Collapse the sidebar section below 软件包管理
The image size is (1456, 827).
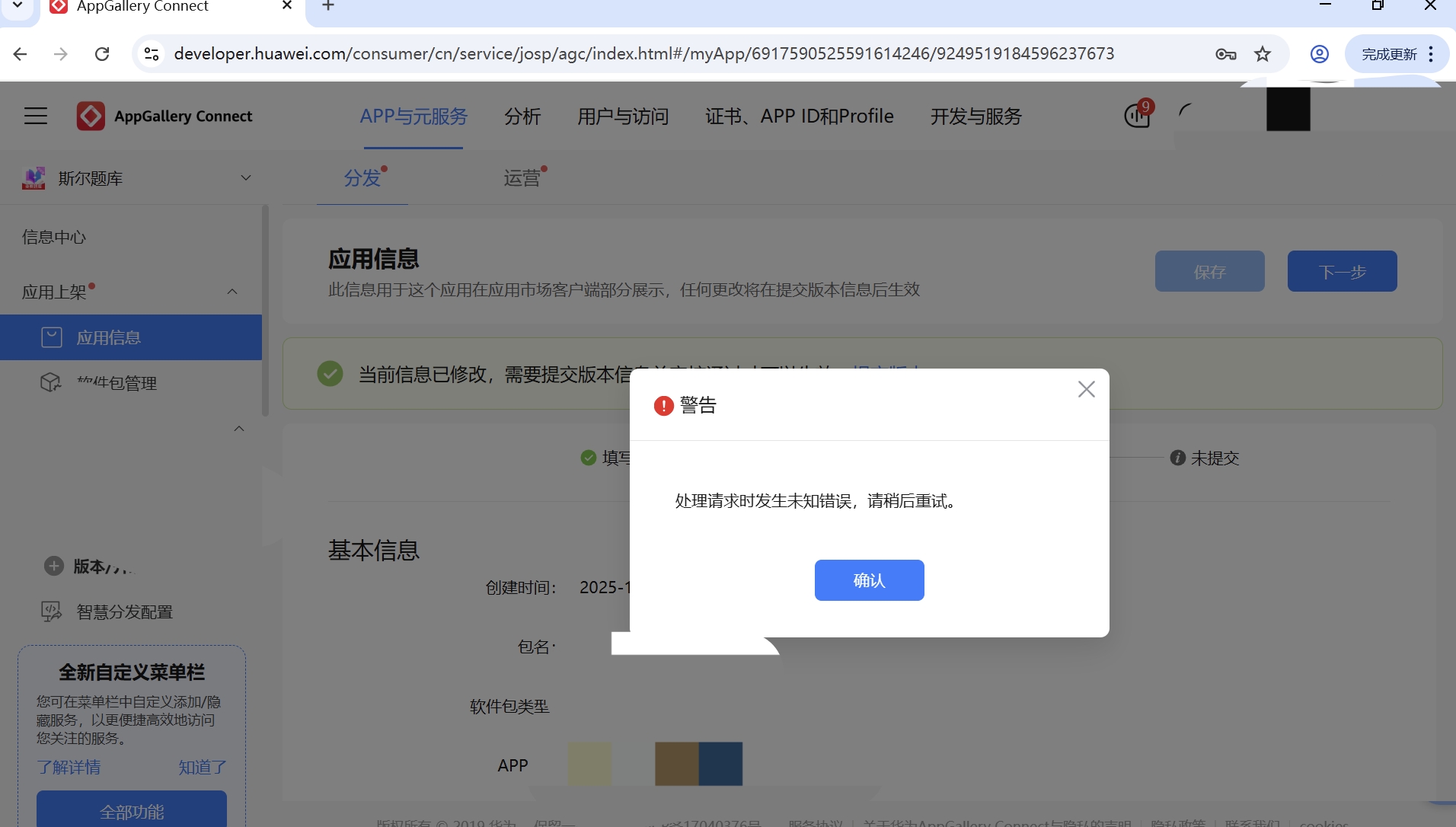239,429
